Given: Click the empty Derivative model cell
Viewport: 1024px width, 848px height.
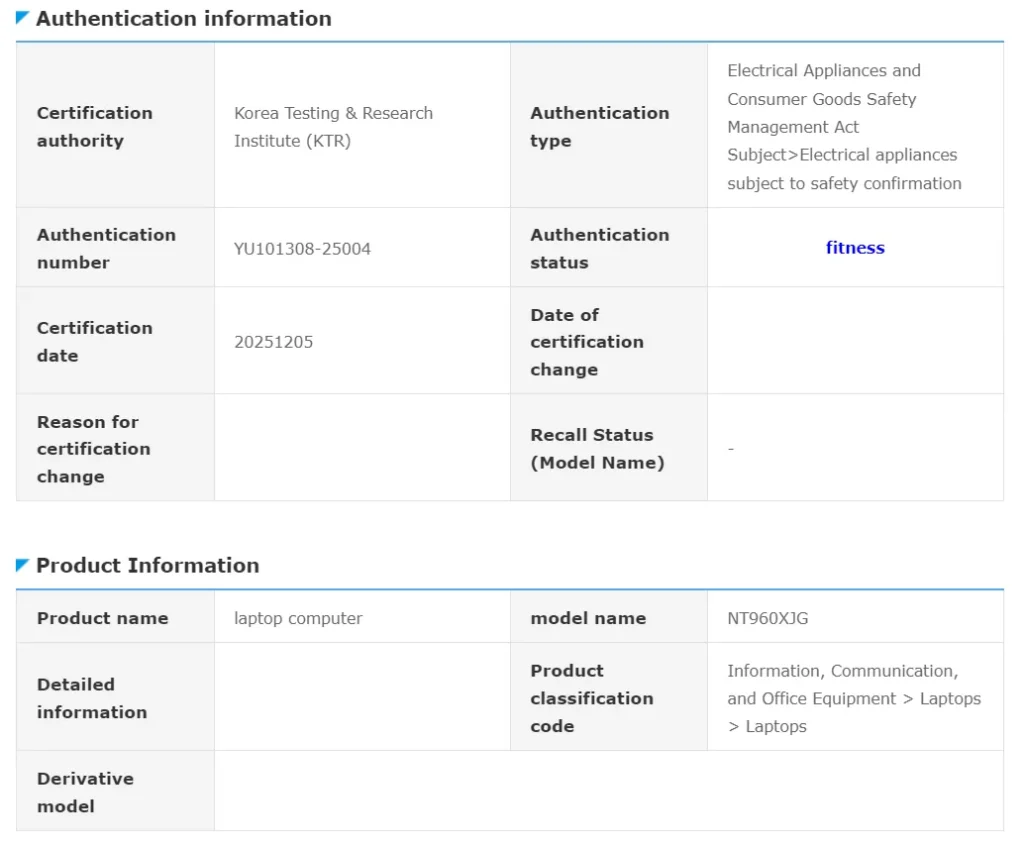Looking at the screenshot, I should 608,791.
